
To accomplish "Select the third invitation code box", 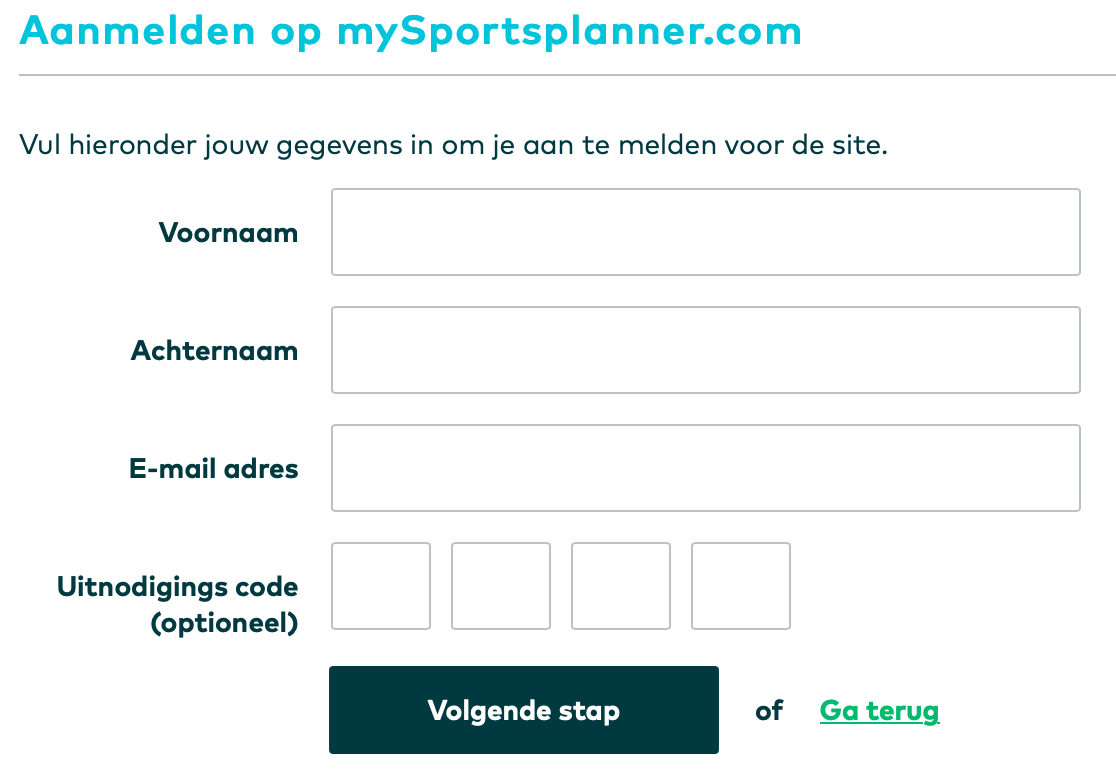I will point(621,586).
